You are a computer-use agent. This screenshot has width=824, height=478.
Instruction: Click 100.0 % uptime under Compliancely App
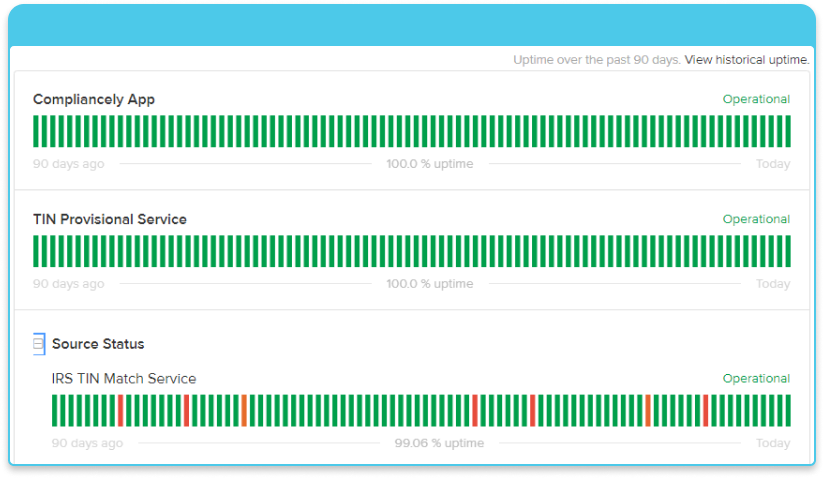click(x=430, y=164)
